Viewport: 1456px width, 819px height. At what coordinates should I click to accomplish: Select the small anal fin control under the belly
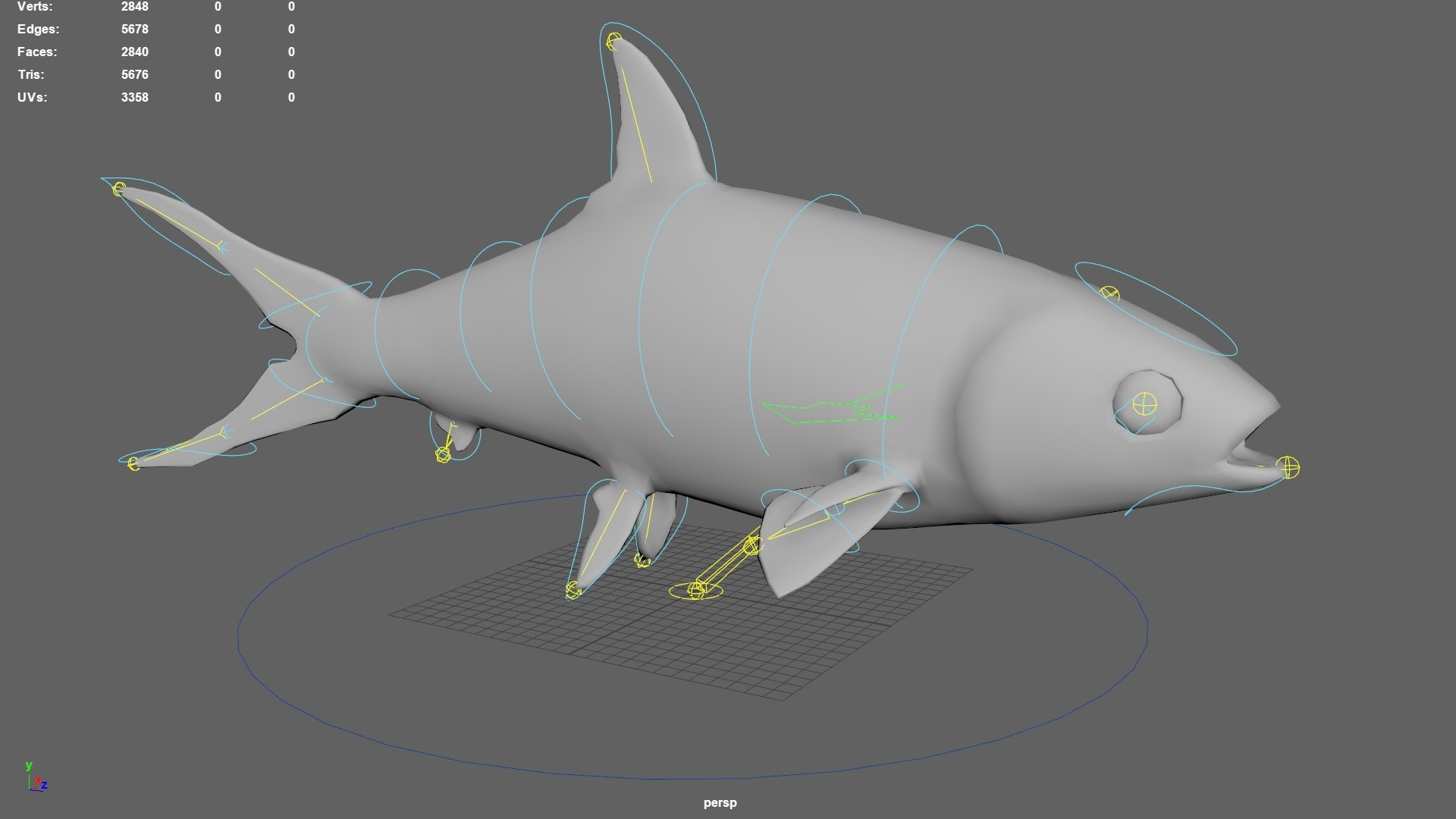click(x=444, y=455)
